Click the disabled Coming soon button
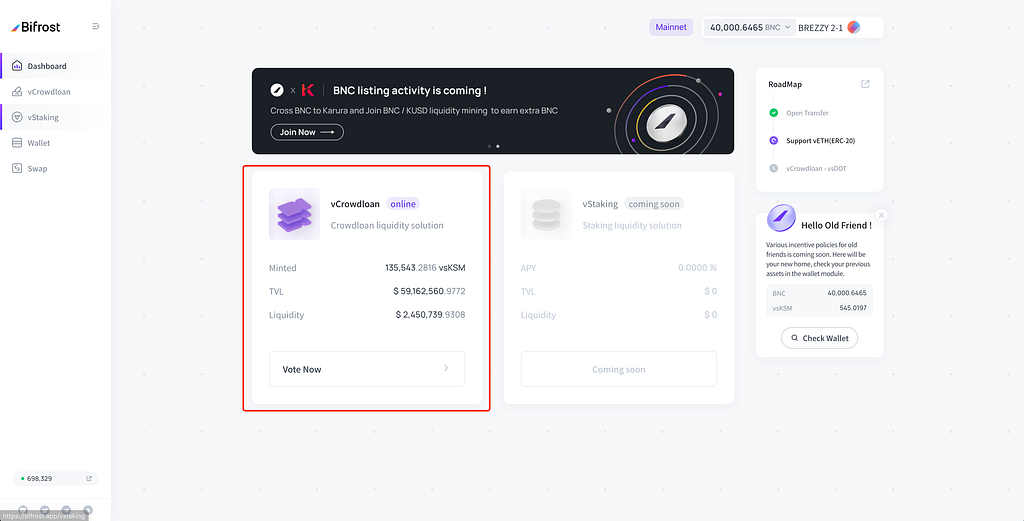 (618, 369)
